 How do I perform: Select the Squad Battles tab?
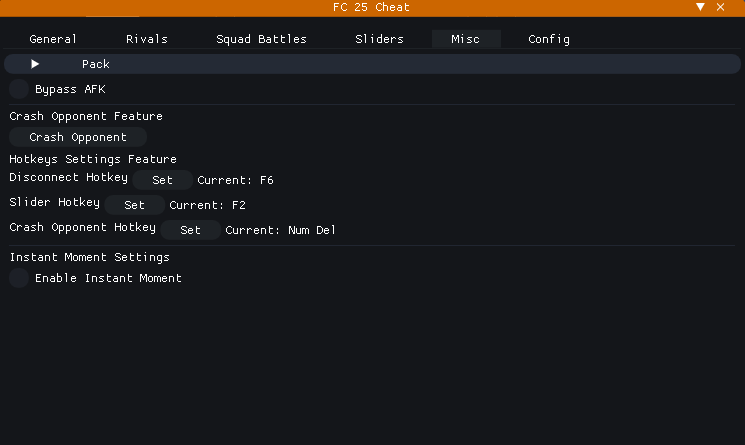click(x=261, y=40)
